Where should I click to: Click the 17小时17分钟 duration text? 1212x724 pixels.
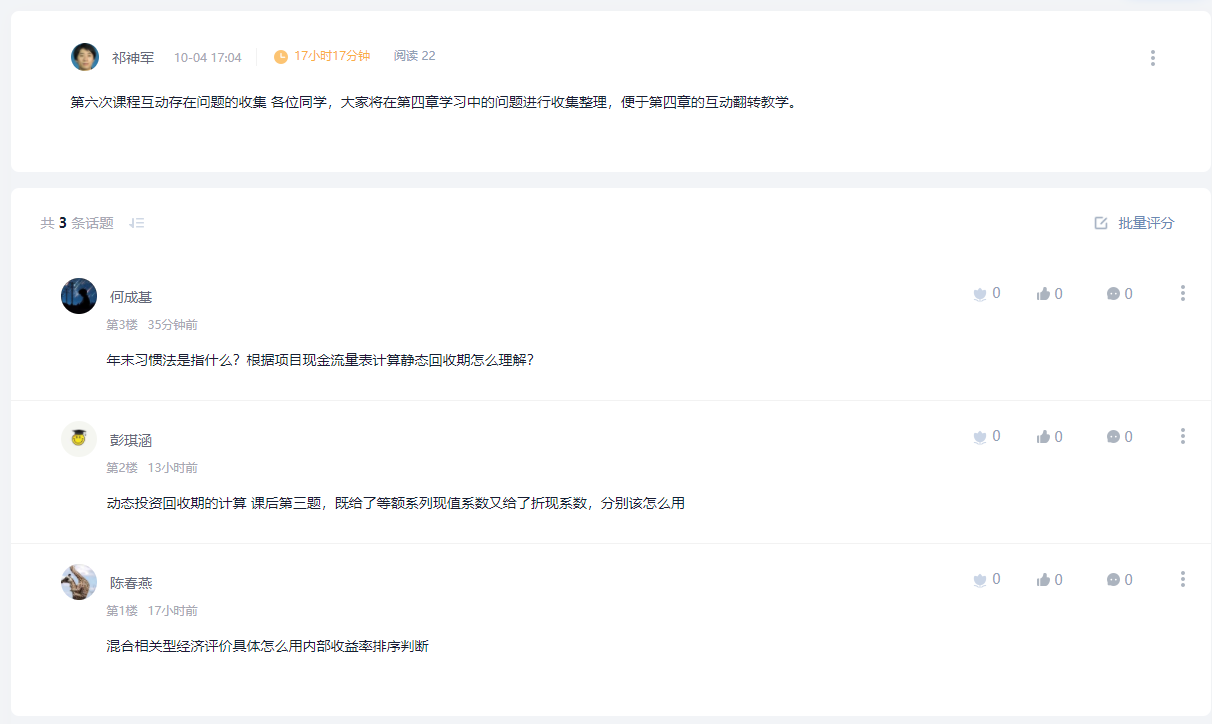332,56
